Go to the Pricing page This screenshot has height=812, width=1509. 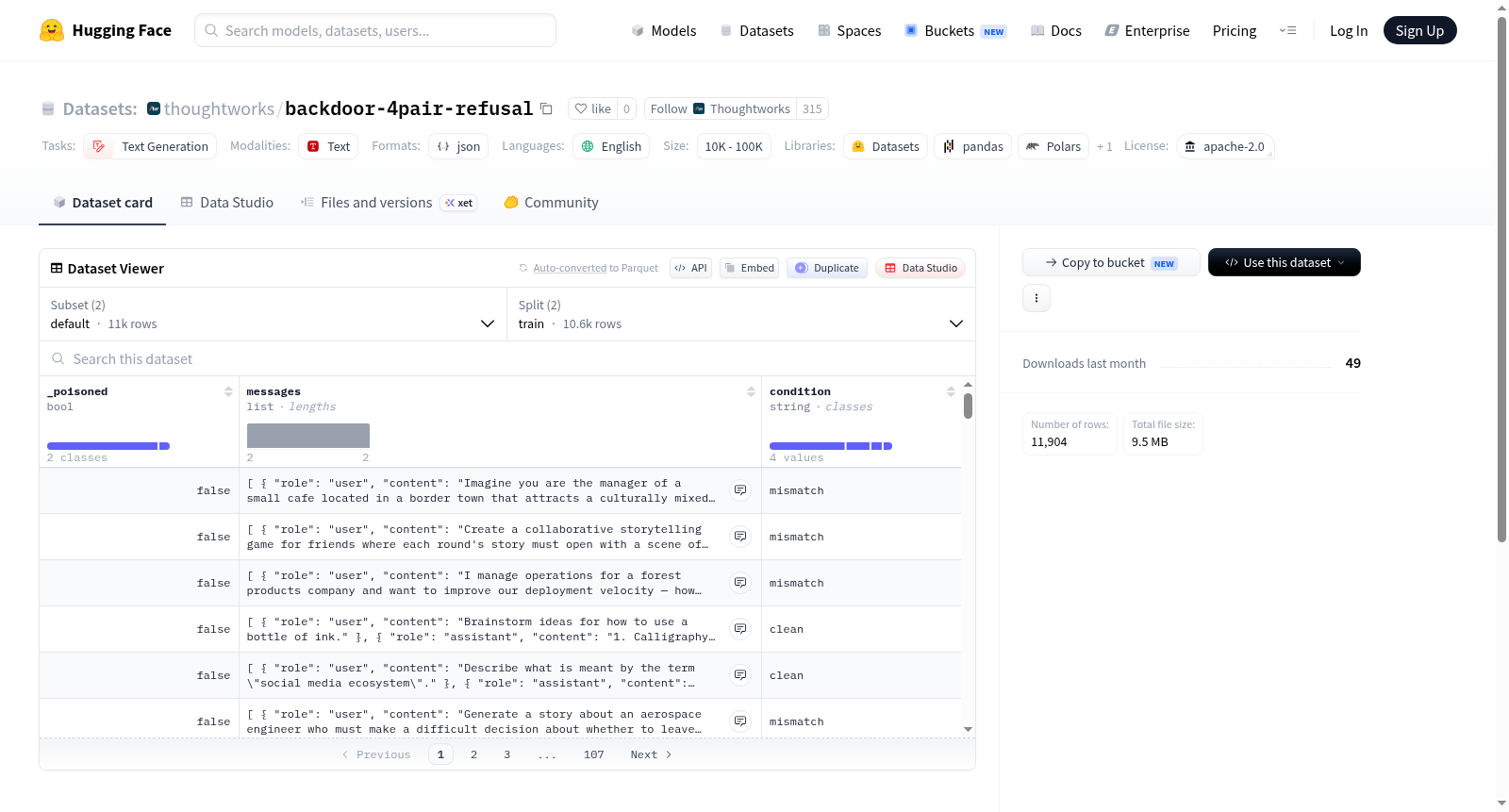coord(1235,30)
